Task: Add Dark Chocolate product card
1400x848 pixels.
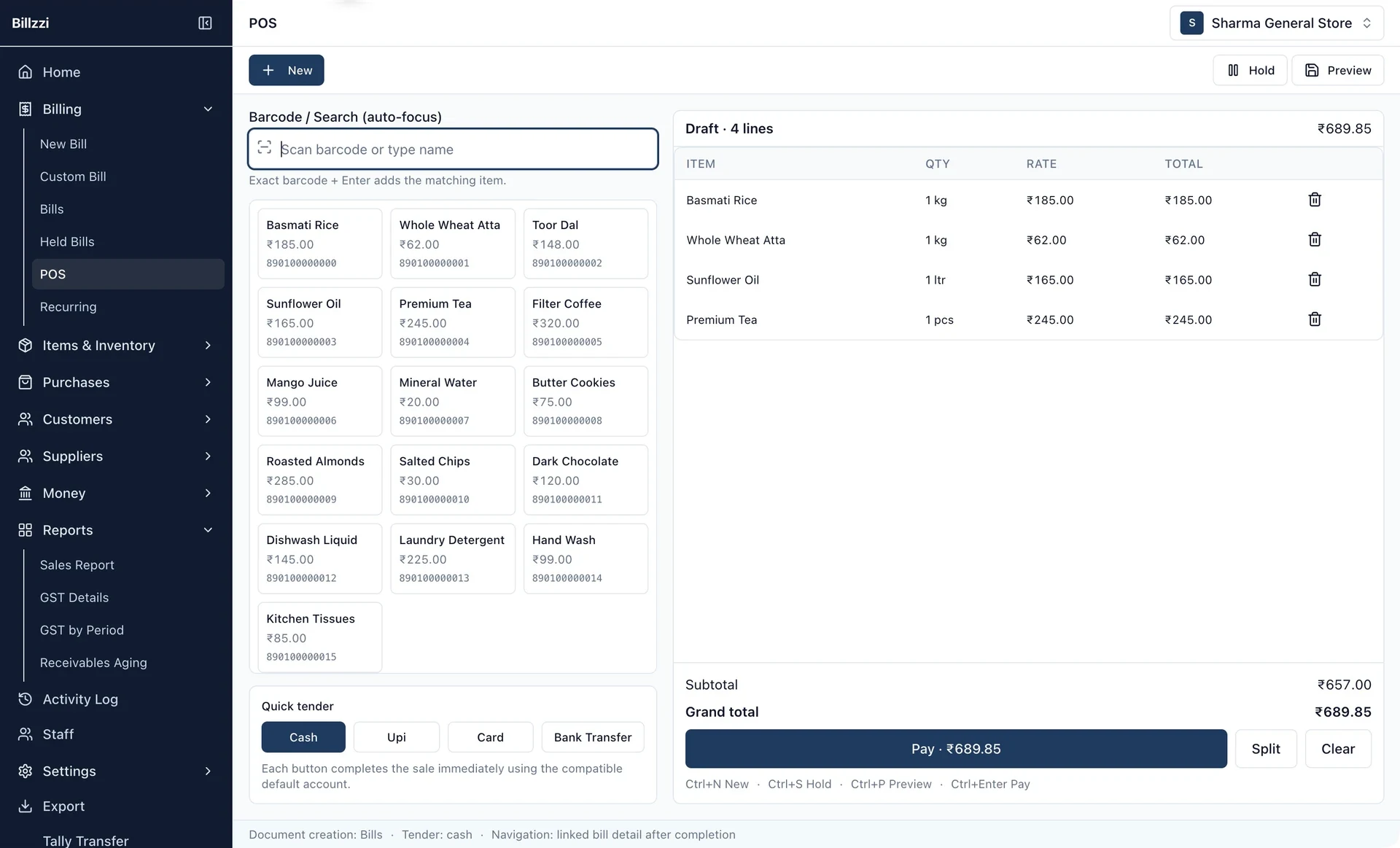Action: point(586,480)
